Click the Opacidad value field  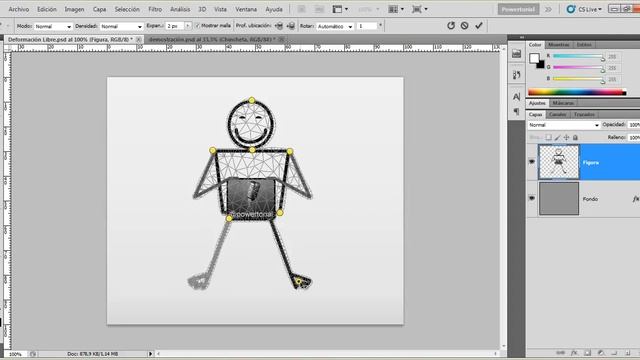(634, 125)
